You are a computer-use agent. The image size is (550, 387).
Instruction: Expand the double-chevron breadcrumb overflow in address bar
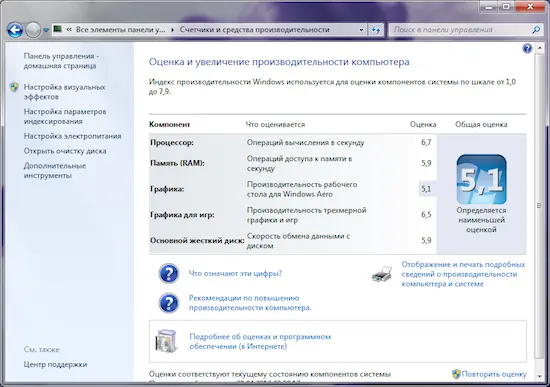69,30
